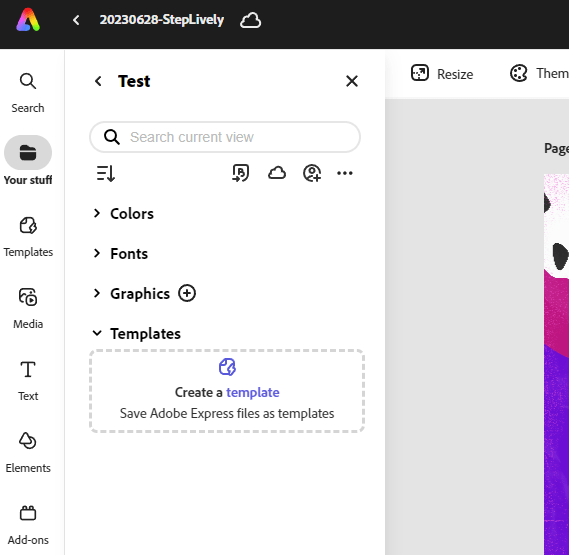This screenshot has height=555, width=569.
Task: Focus the Search current view field
Action: [225, 137]
